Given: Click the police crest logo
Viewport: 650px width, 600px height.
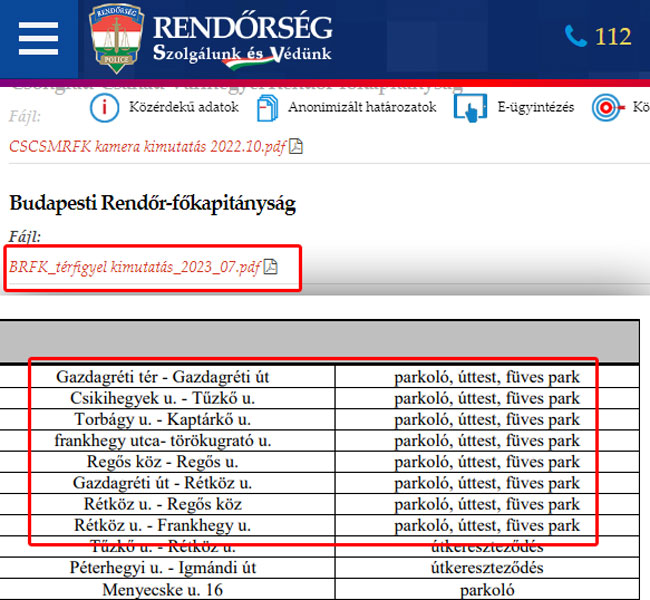Looking at the screenshot, I should [x=115, y=38].
